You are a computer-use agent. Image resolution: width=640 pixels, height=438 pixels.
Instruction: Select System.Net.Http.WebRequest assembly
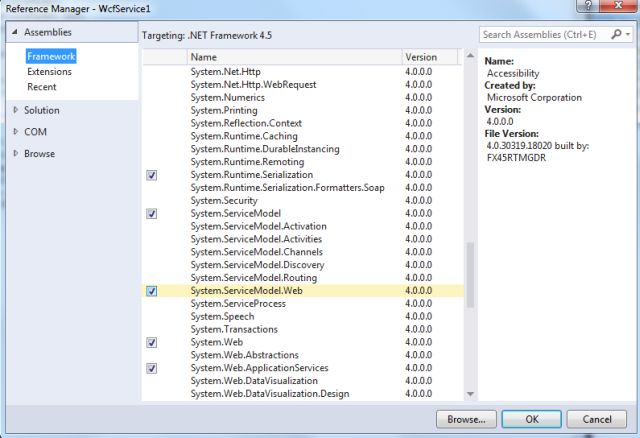pos(303,85)
